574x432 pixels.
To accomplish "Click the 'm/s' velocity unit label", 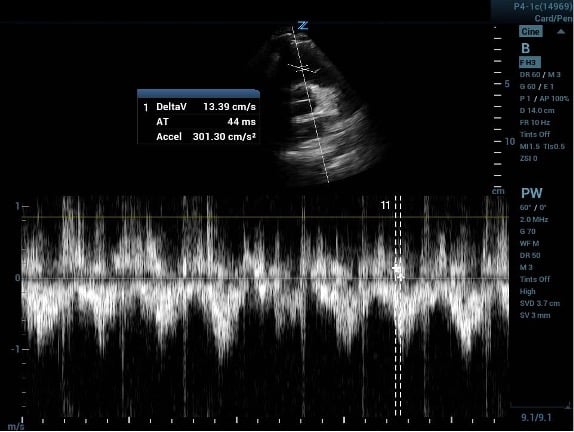I will click(x=16, y=427).
